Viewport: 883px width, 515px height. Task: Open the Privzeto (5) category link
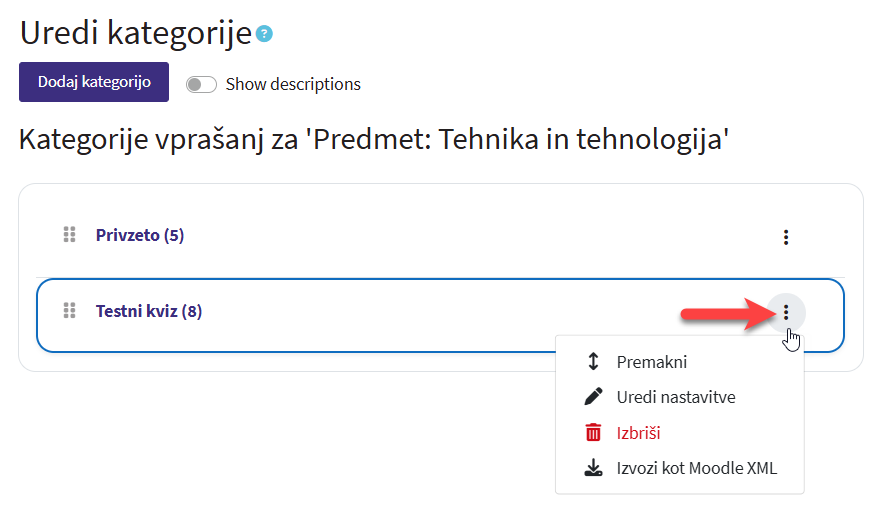click(x=139, y=235)
